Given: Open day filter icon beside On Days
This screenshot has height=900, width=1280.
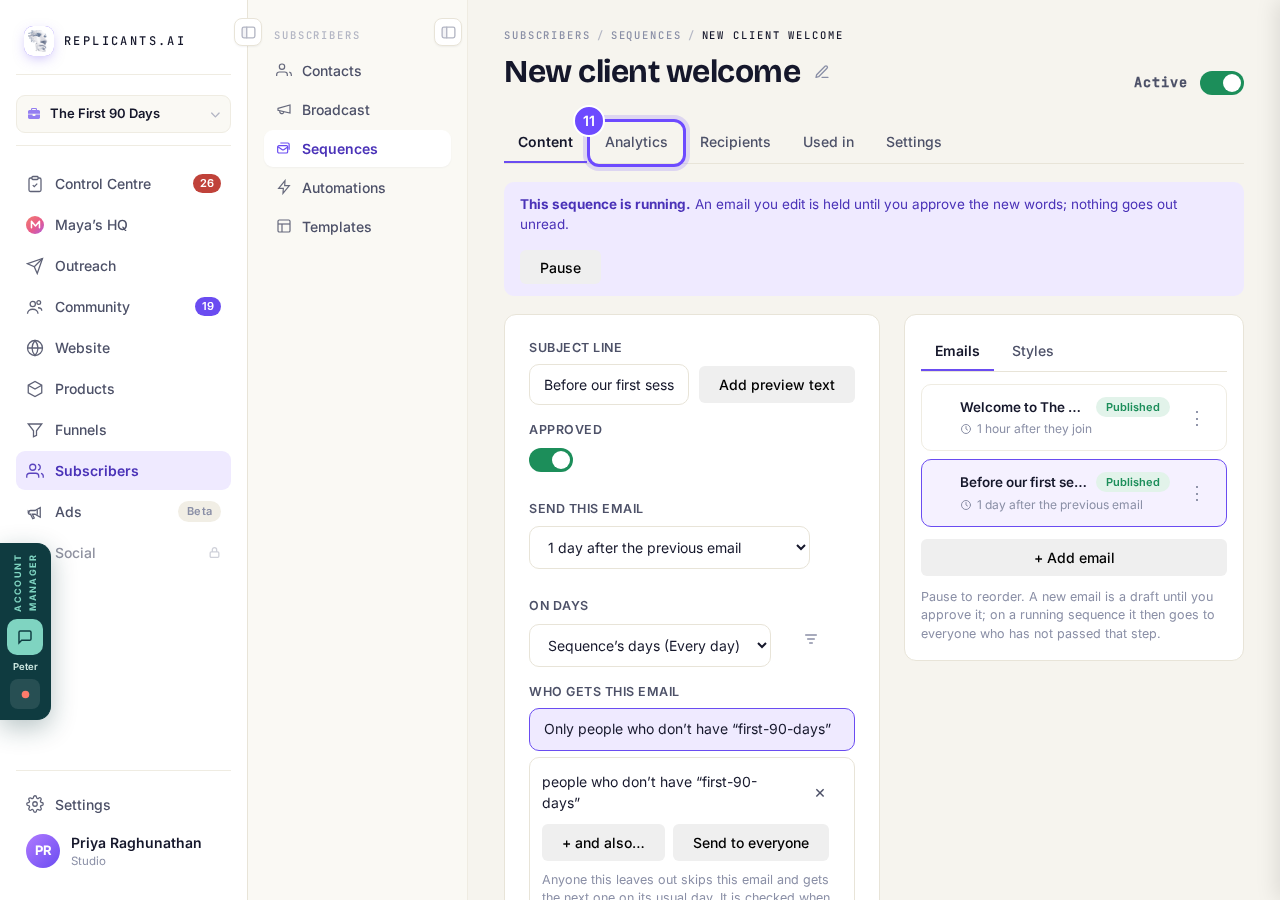Looking at the screenshot, I should [811, 639].
